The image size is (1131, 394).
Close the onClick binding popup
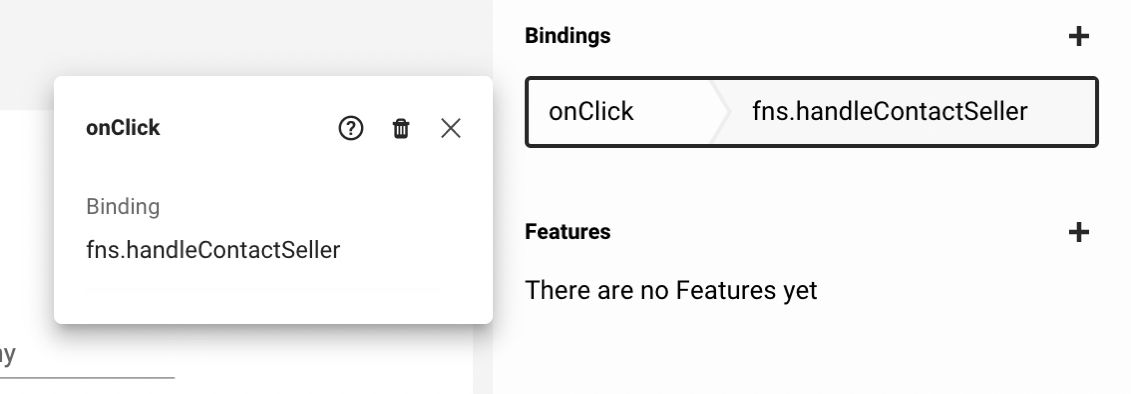coord(451,128)
